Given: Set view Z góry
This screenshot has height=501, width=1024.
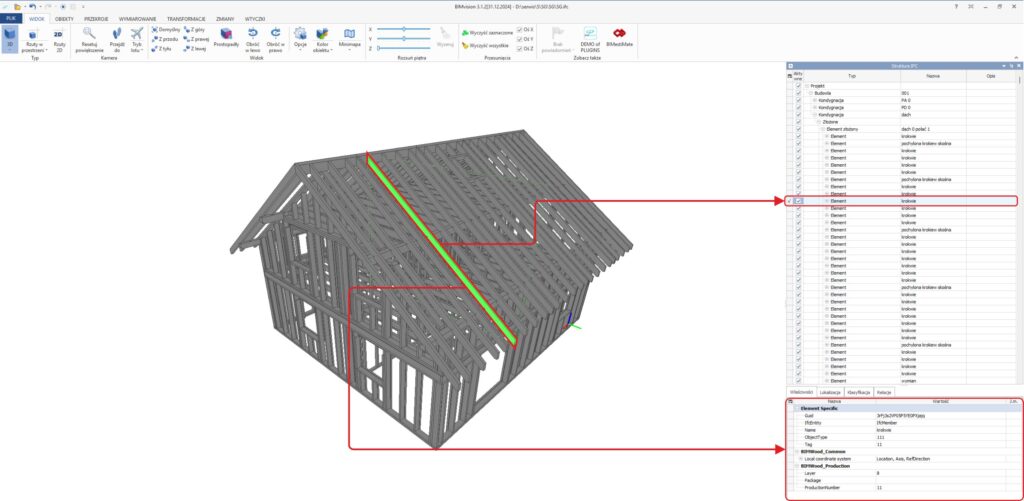Looking at the screenshot, I should [x=195, y=30].
